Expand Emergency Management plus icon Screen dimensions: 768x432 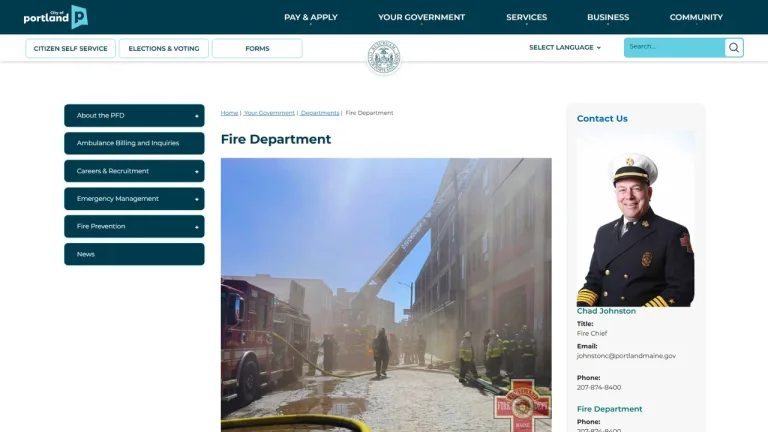(196, 199)
